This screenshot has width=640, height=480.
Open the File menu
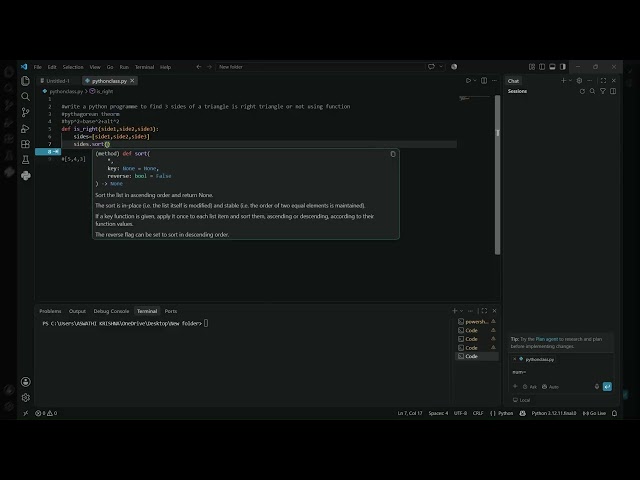coord(38,67)
